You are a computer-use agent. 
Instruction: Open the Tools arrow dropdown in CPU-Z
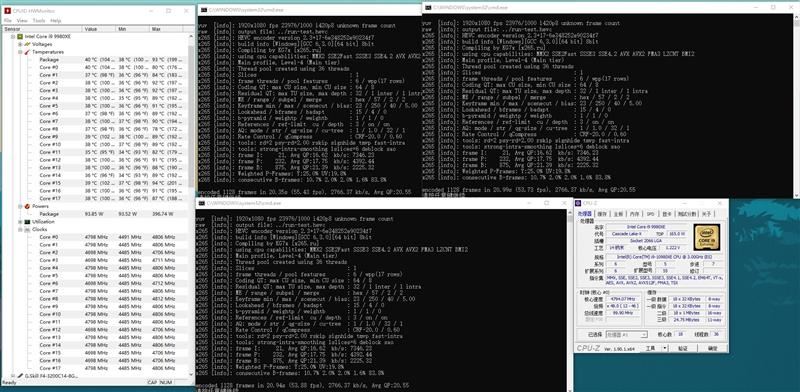click(x=665, y=348)
